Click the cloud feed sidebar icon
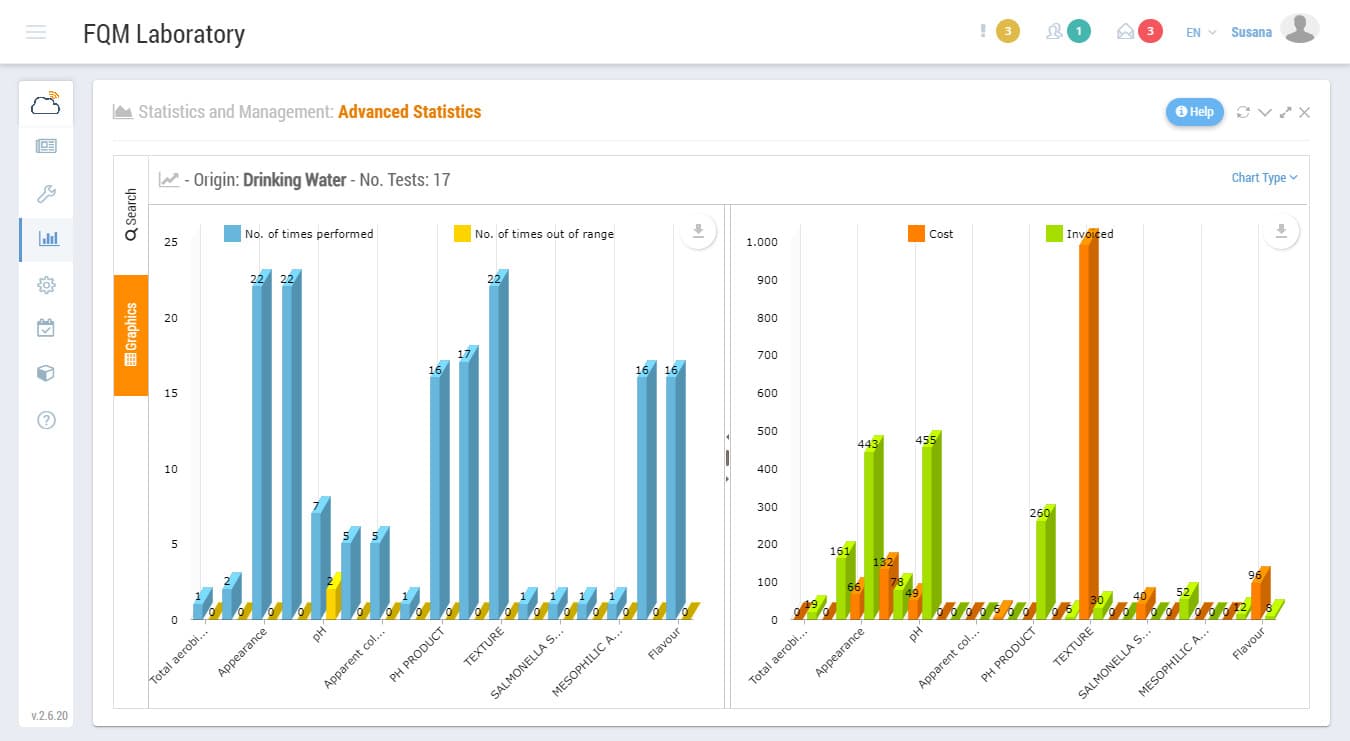 point(46,103)
